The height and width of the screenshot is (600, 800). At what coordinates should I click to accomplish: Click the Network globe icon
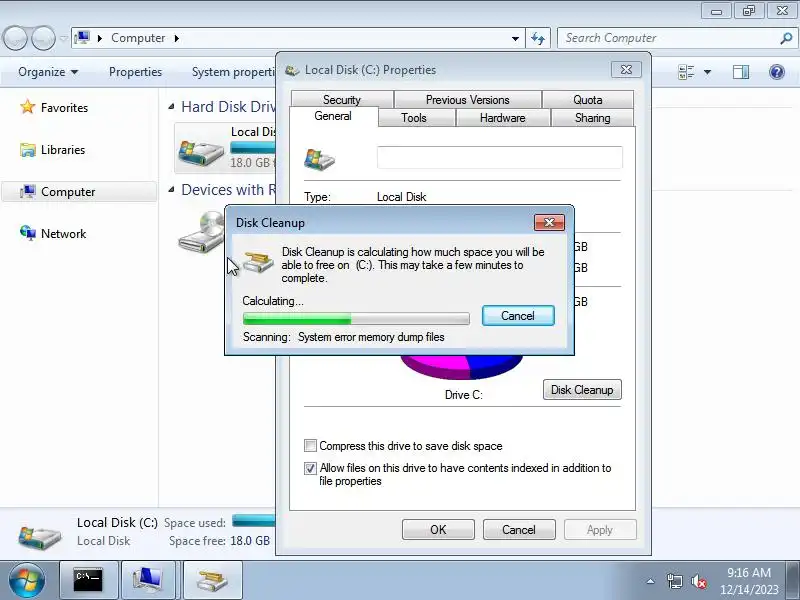(28, 233)
